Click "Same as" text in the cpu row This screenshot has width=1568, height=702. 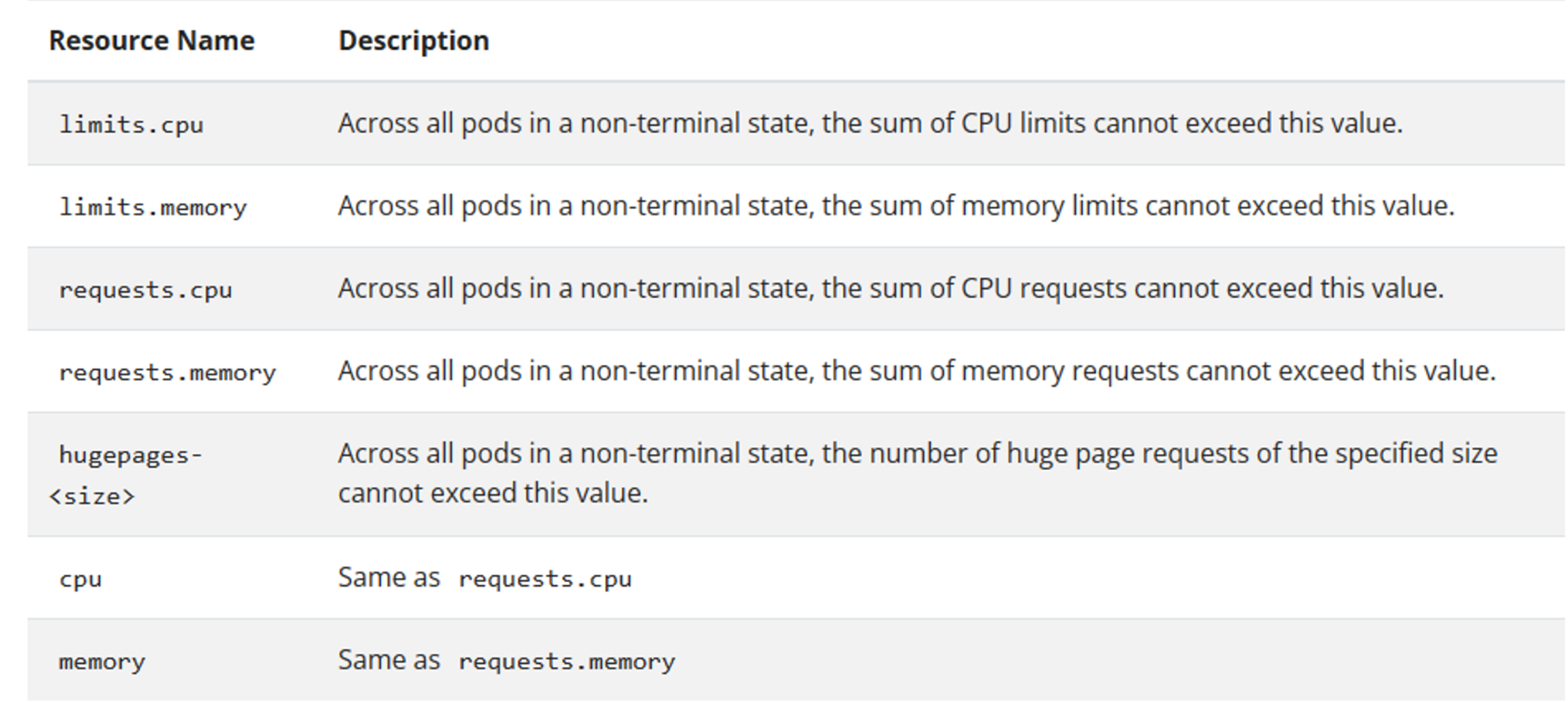(x=389, y=578)
